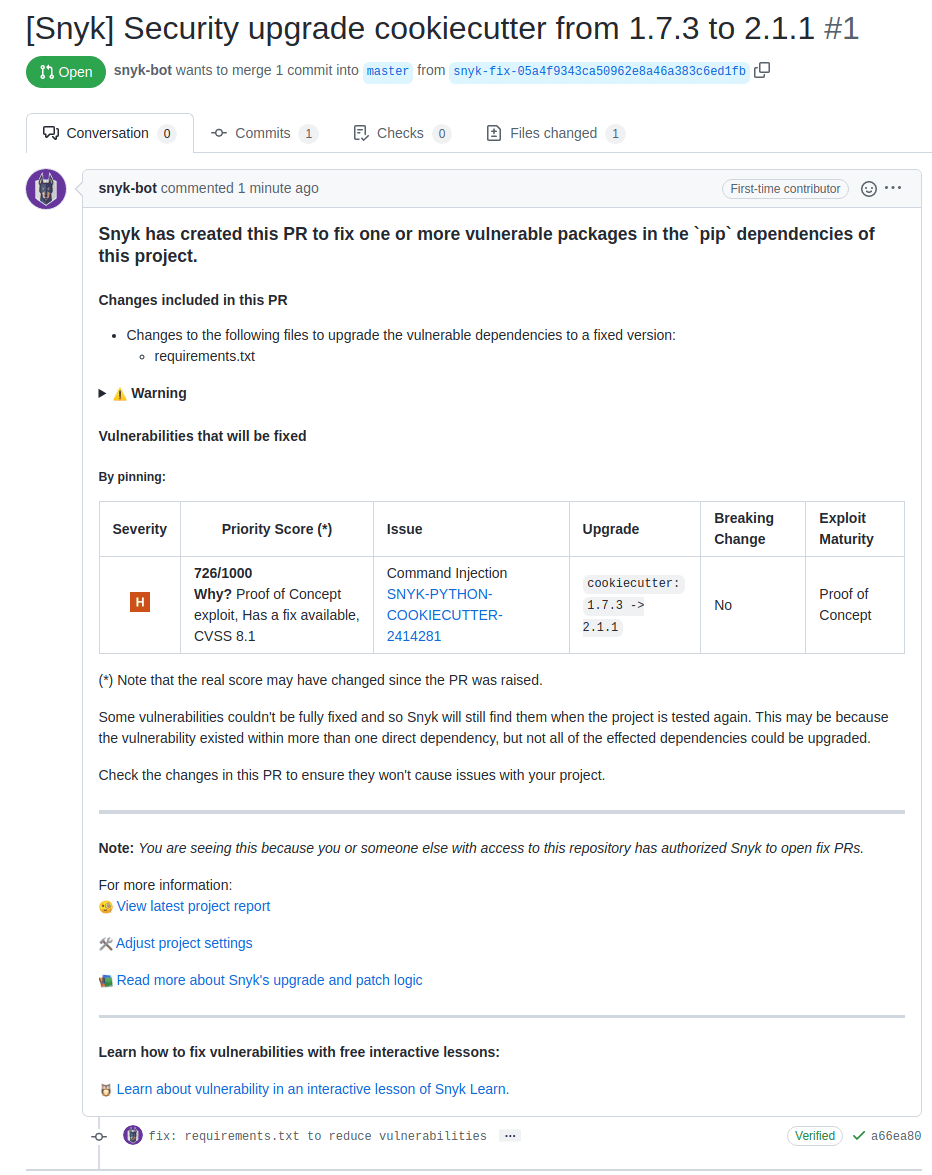Open Read more about Snyk's upgrade logic
Viewport: 932px width, 1175px height.
coord(270,980)
